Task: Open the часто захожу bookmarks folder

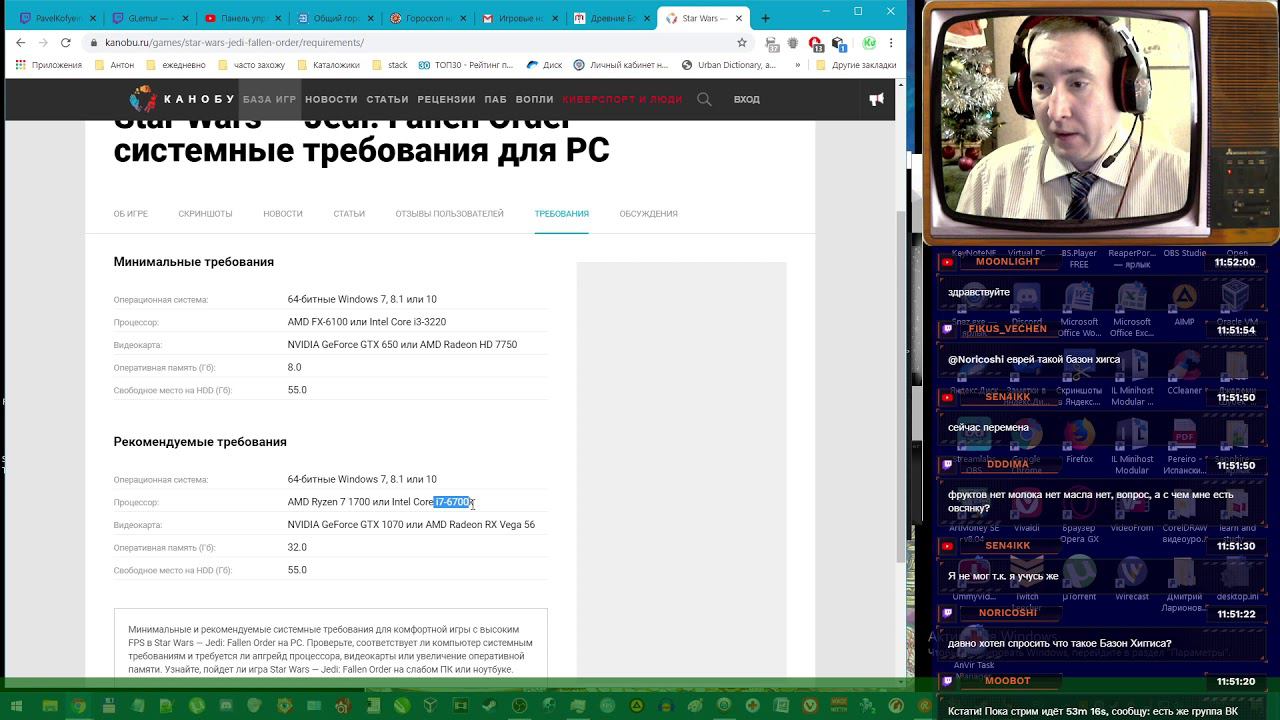Action: (251, 65)
